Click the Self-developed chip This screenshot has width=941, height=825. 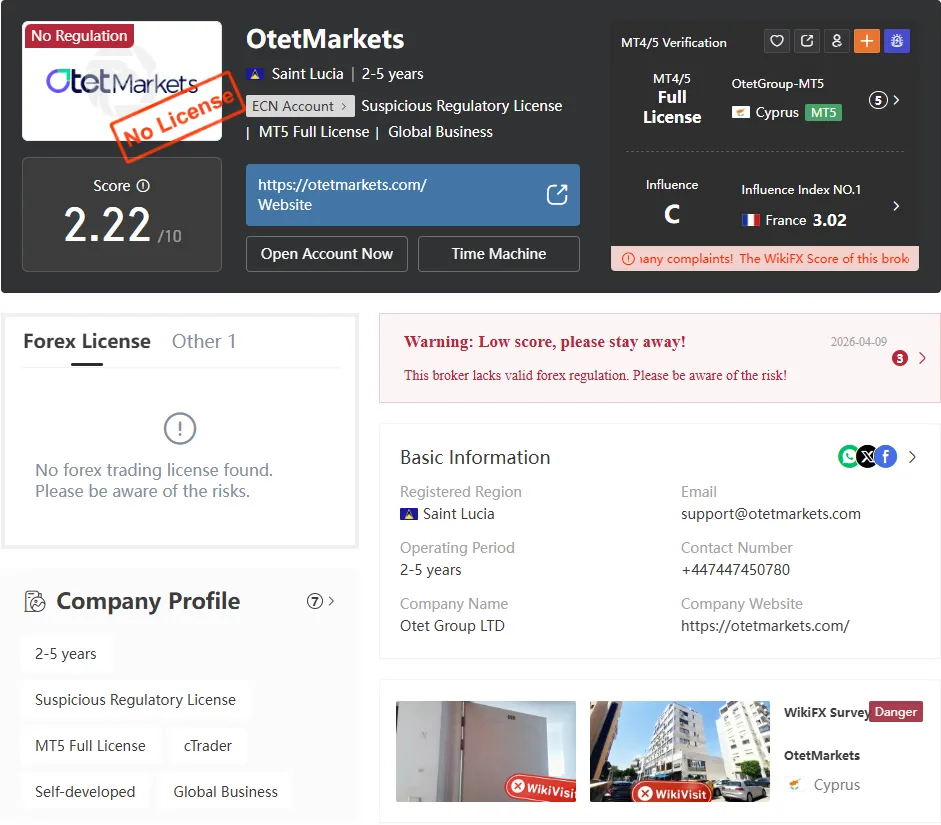coord(85,792)
